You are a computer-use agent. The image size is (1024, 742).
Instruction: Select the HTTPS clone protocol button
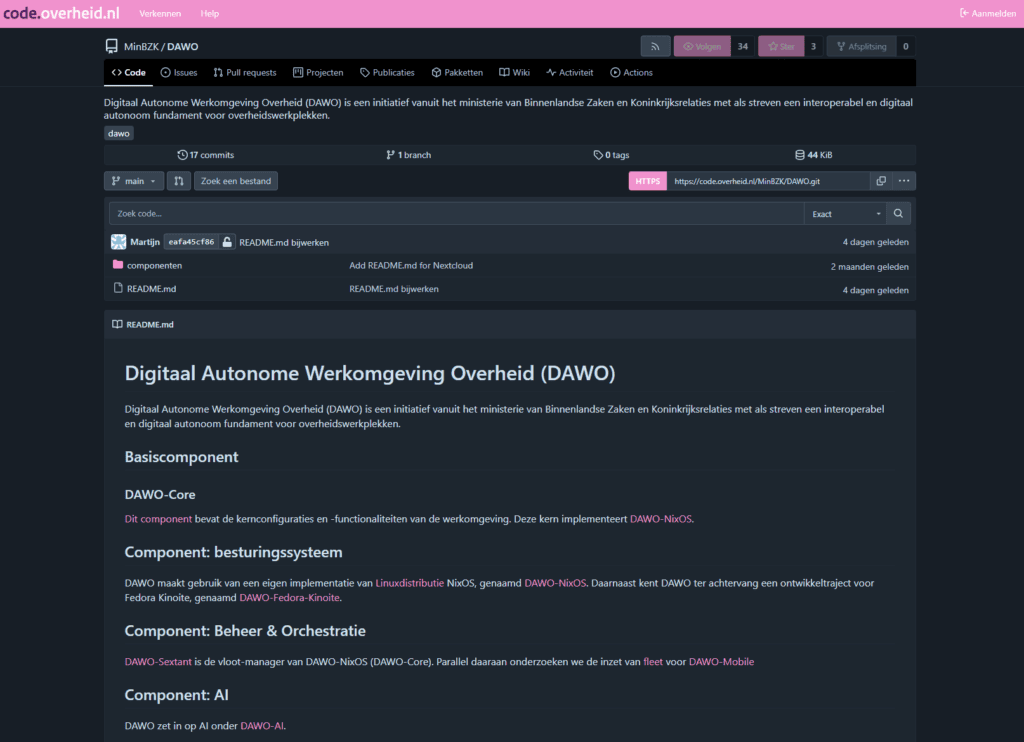pos(648,181)
